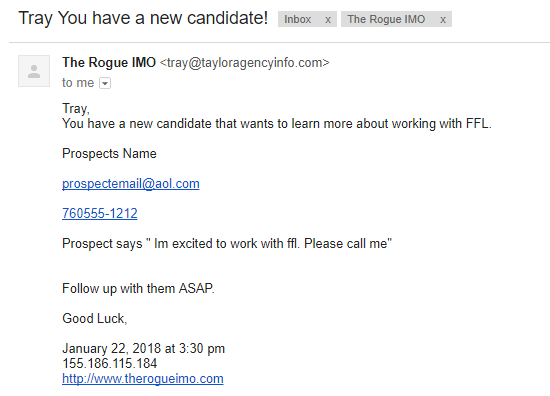Viewport: 550px width, 396px height.
Task: Click the 'Good Luck,' closing text
Action: pos(94,318)
